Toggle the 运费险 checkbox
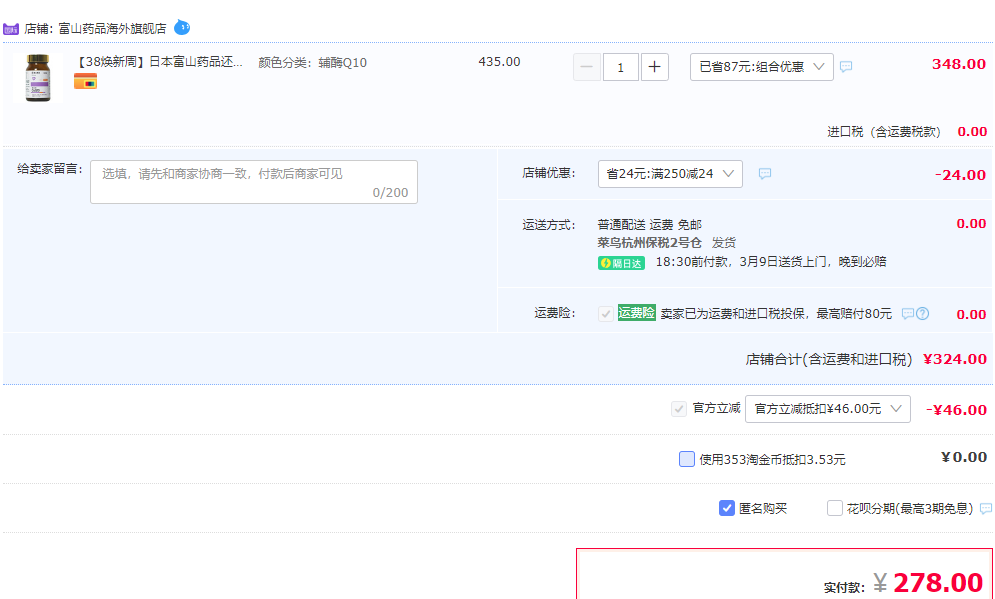This screenshot has height=599, width=995. (x=606, y=313)
